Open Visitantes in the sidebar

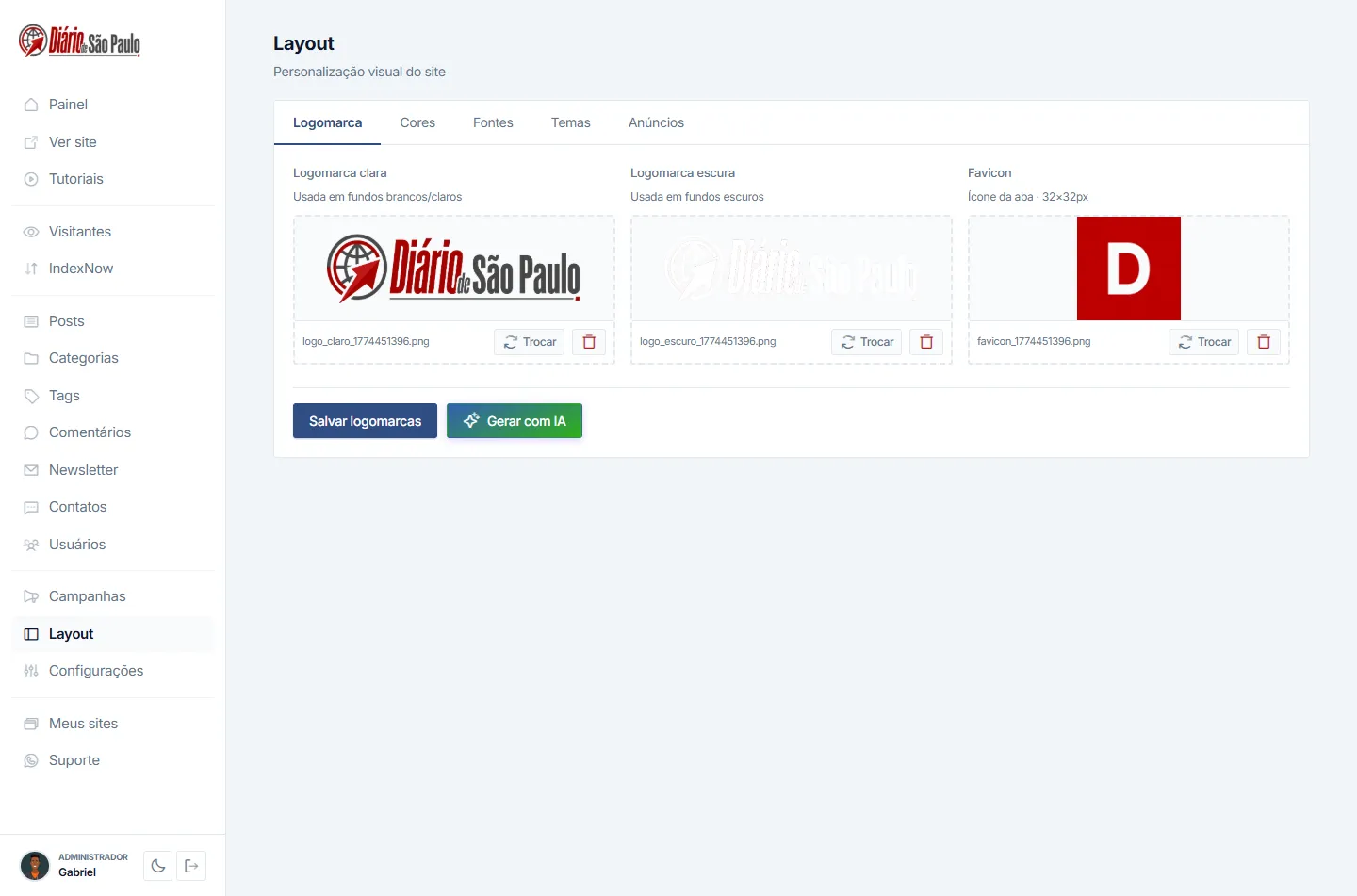point(113,232)
